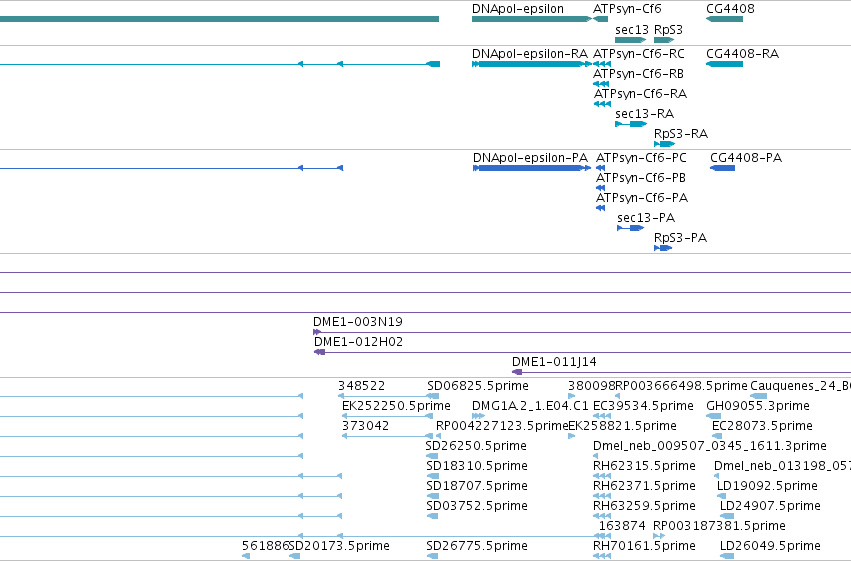Click the DME1-011J14 clone label

[x=554, y=362]
